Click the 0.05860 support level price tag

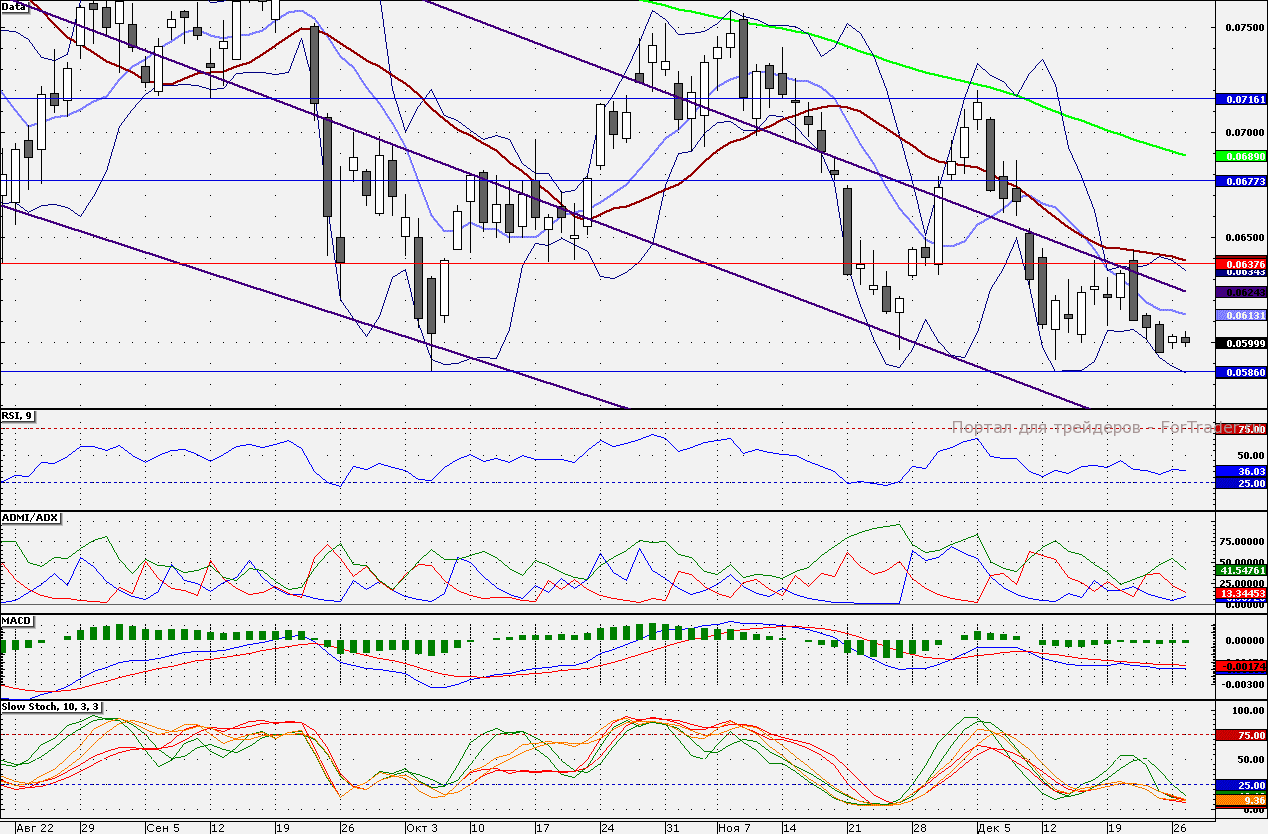[1241, 372]
